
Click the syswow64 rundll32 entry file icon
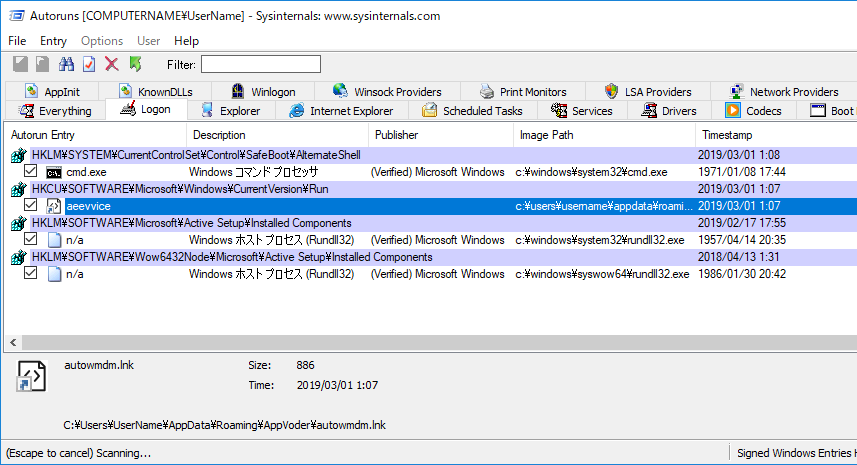[x=54, y=274]
